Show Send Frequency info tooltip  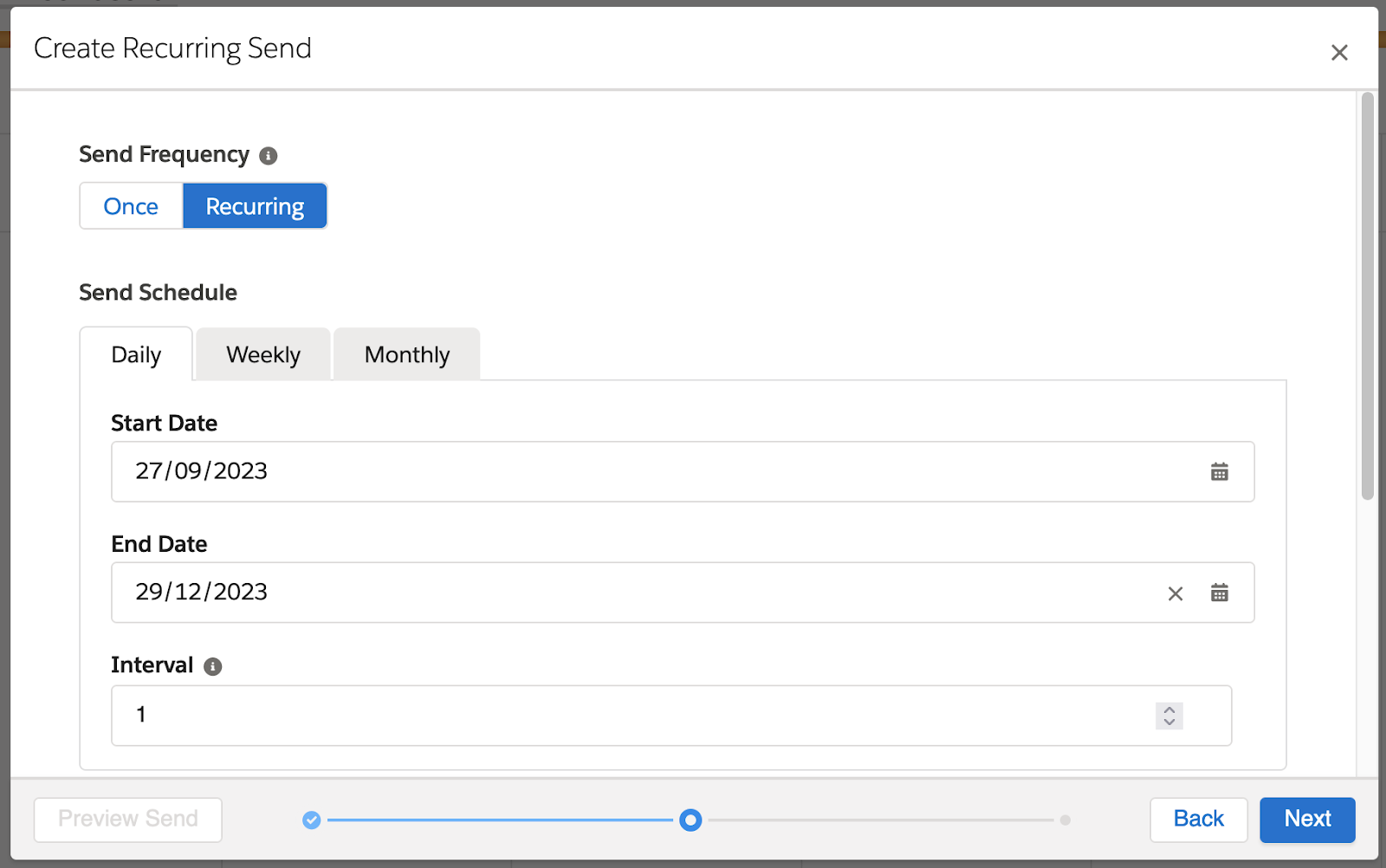269,156
